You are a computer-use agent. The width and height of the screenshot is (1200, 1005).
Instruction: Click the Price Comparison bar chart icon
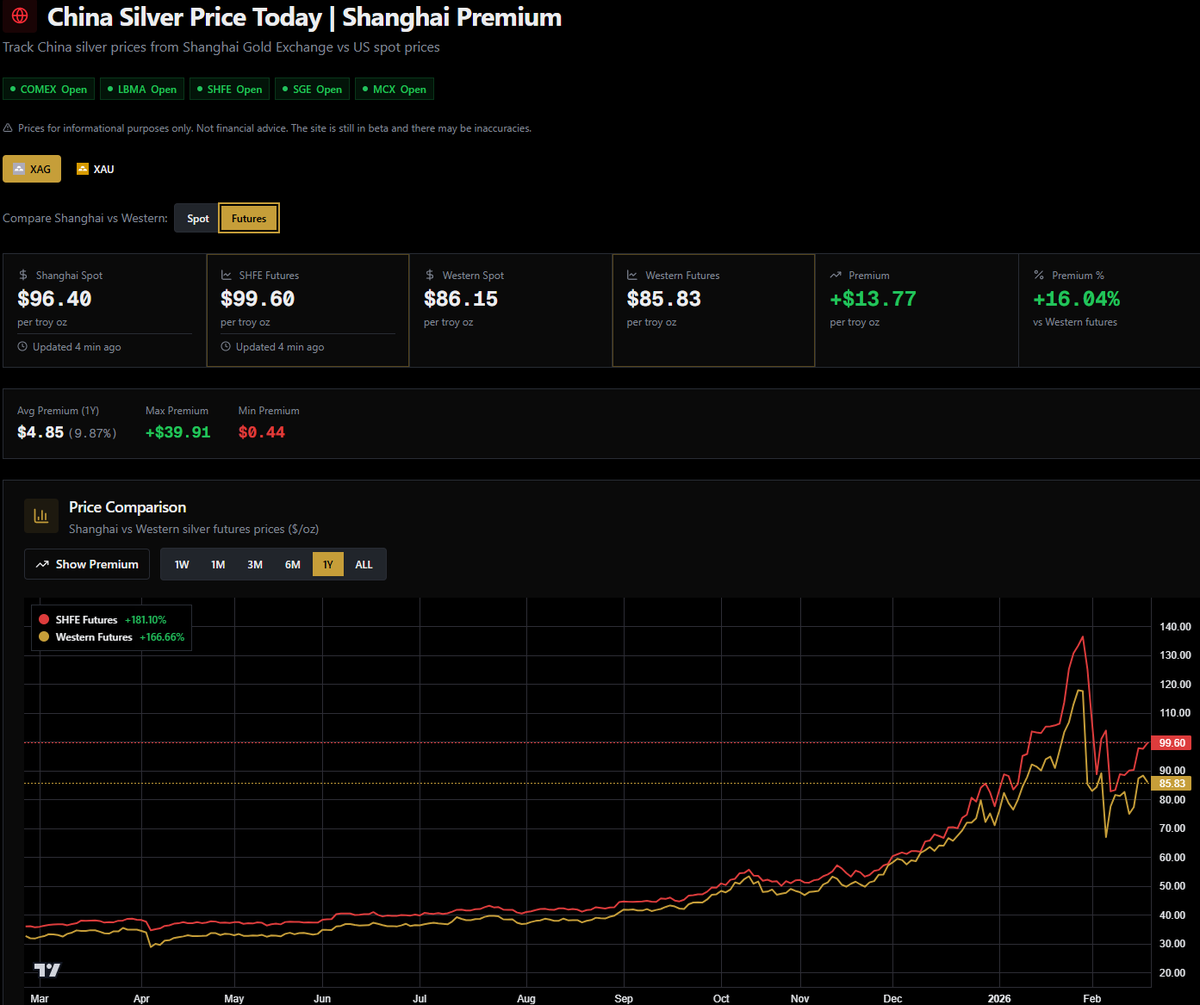(x=41, y=516)
